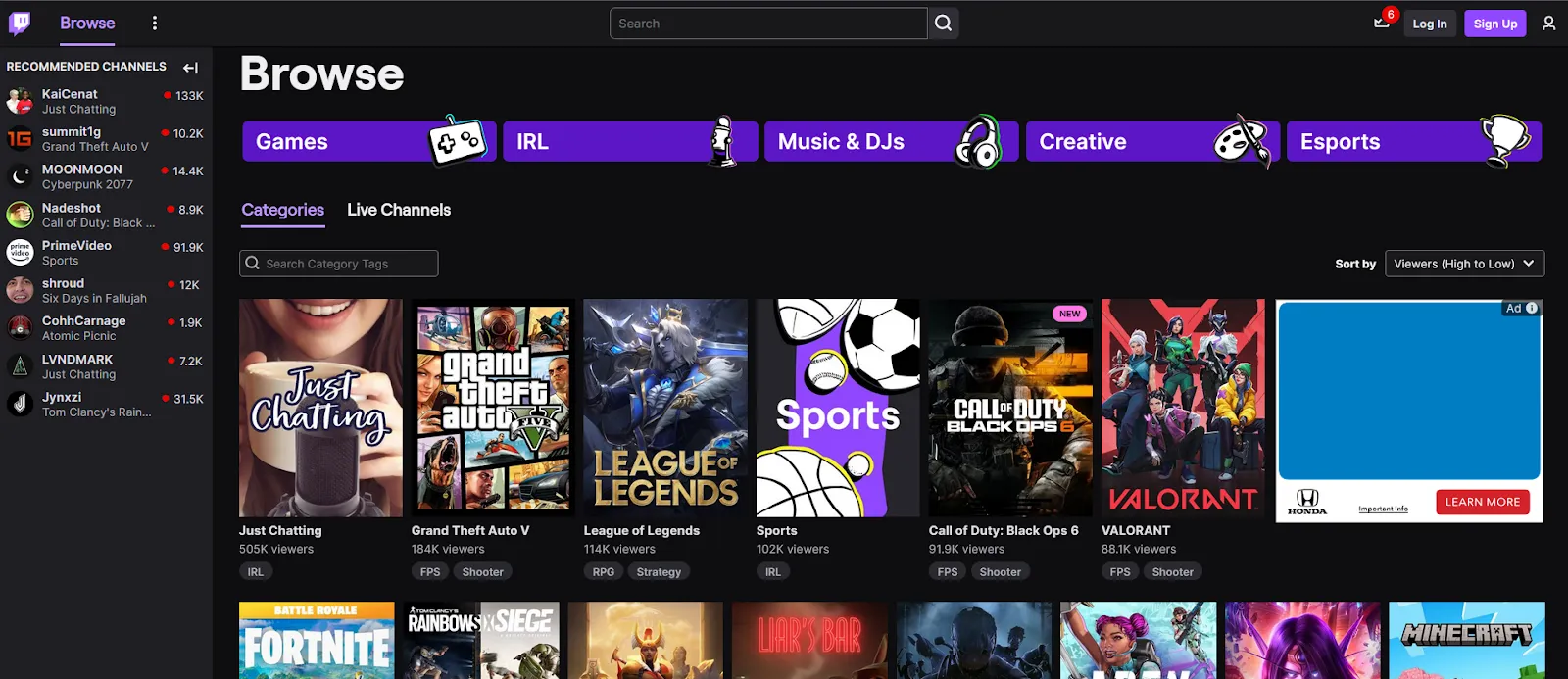Open the Prime loot notifications crown icon
The height and width of the screenshot is (679, 1568).
(x=1382, y=24)
